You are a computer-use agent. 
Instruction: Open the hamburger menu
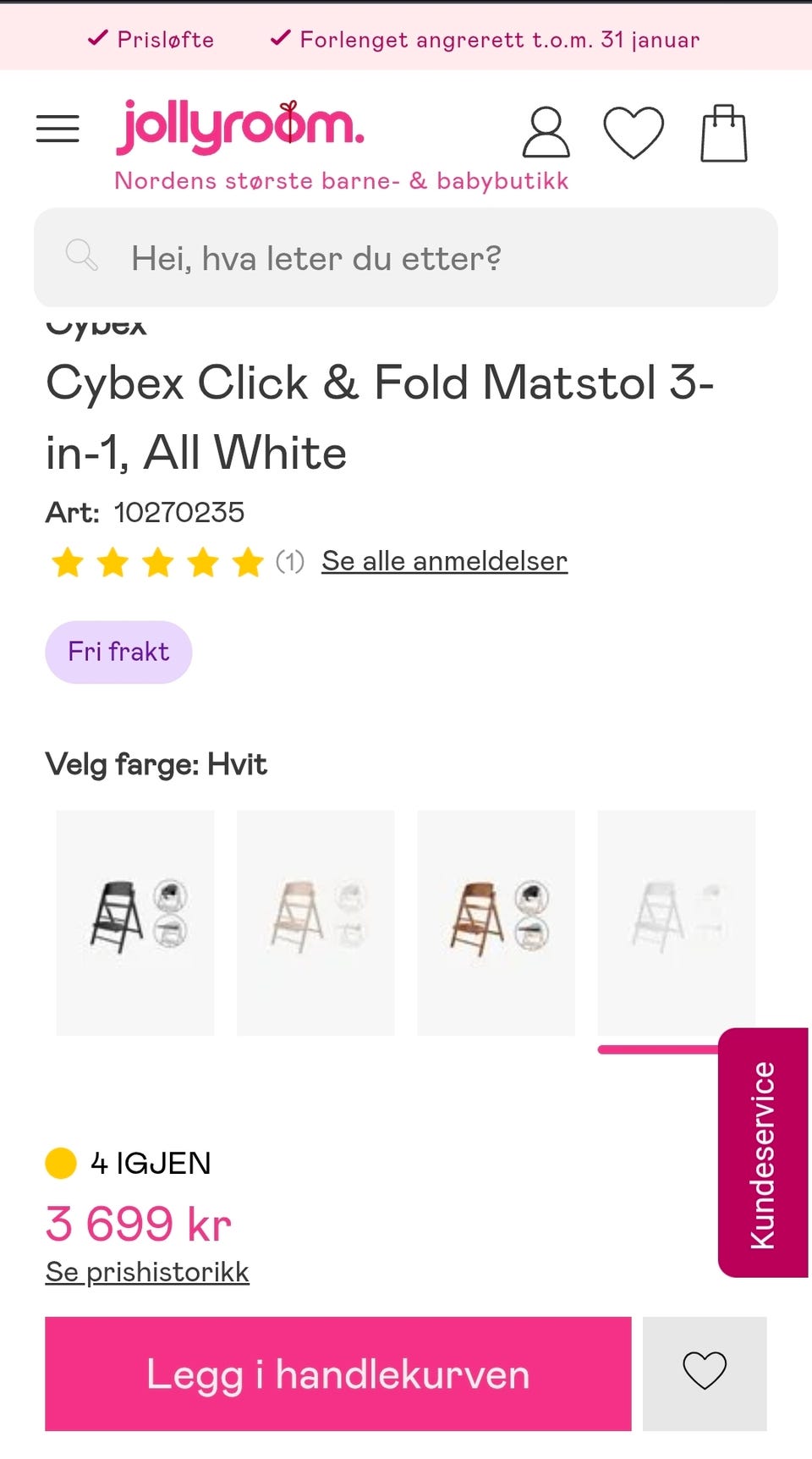click(x=58, y=129)
